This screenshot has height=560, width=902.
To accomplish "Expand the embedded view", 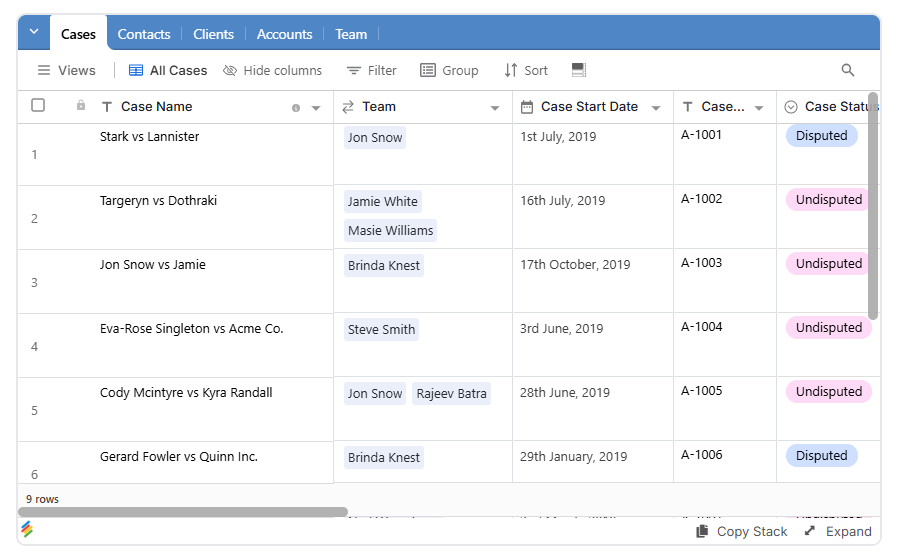I will 838,531.
